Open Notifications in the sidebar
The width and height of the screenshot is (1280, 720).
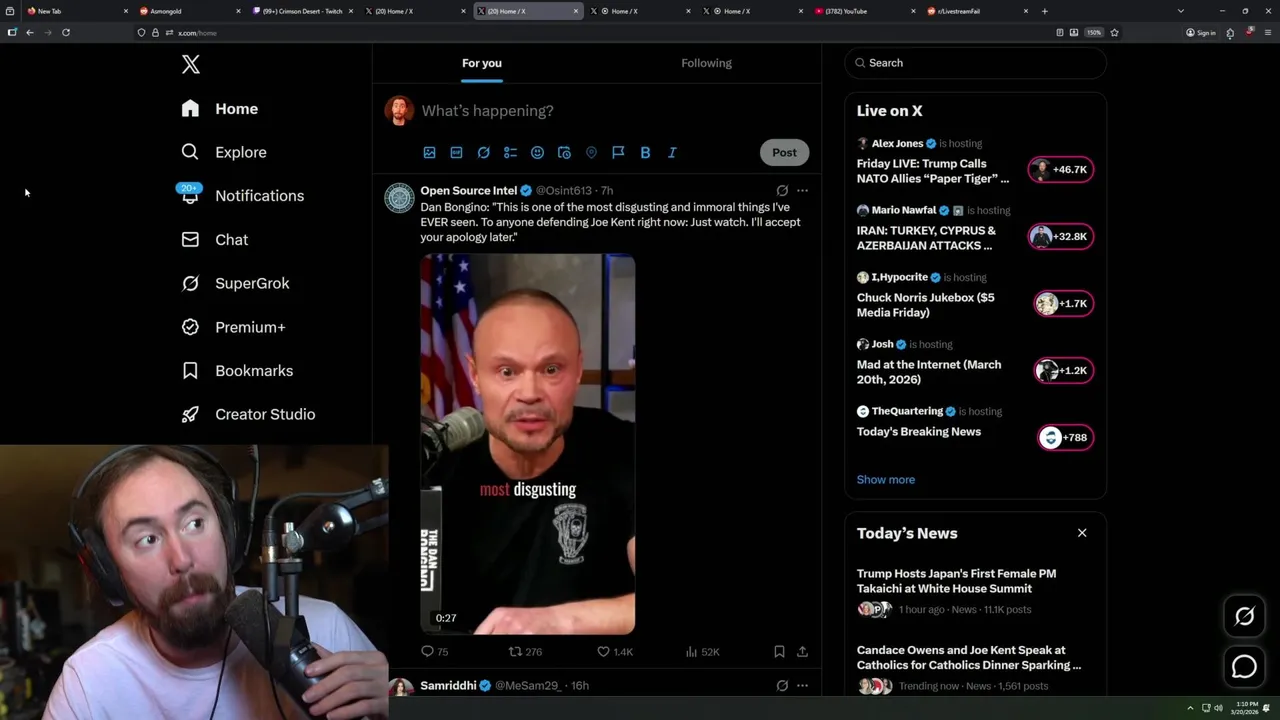click(x=242, y=196)
